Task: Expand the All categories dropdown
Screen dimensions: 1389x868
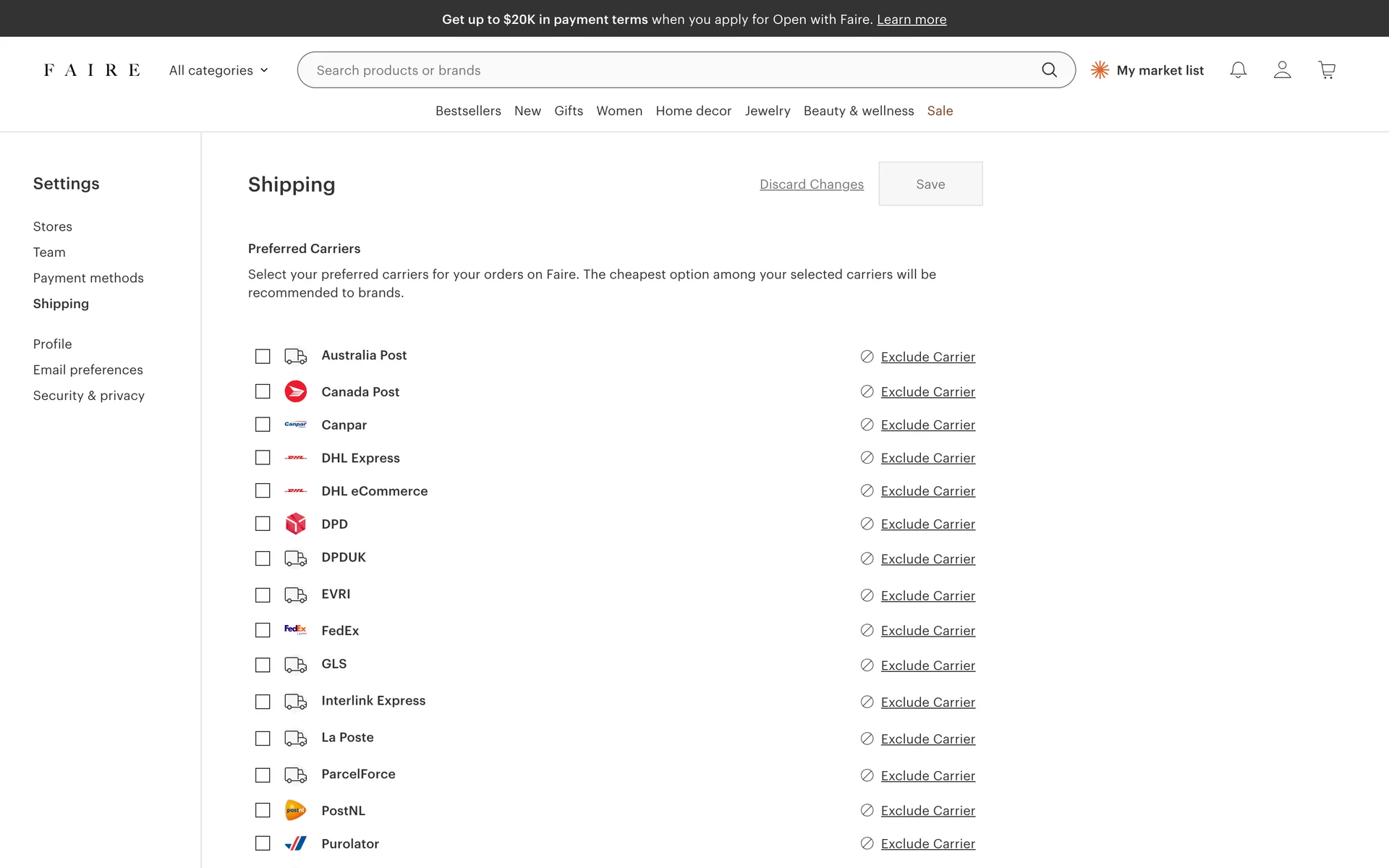Action: point(218,70)
